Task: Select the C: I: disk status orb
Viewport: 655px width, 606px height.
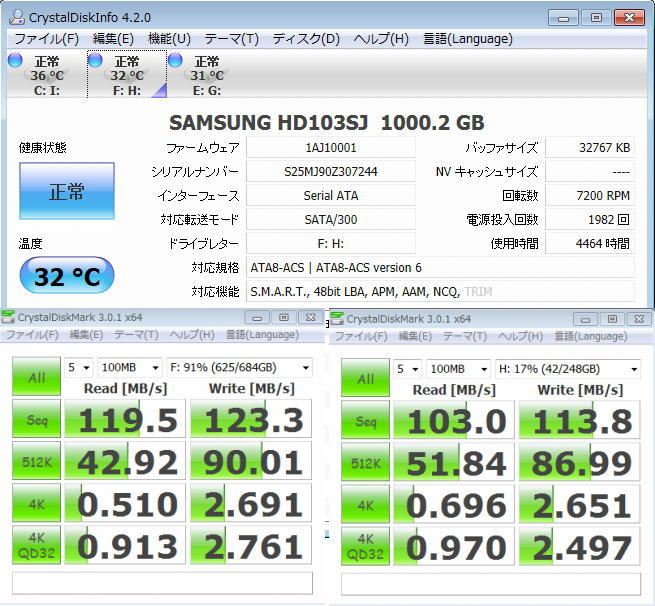Action: [x=15, y=61]
